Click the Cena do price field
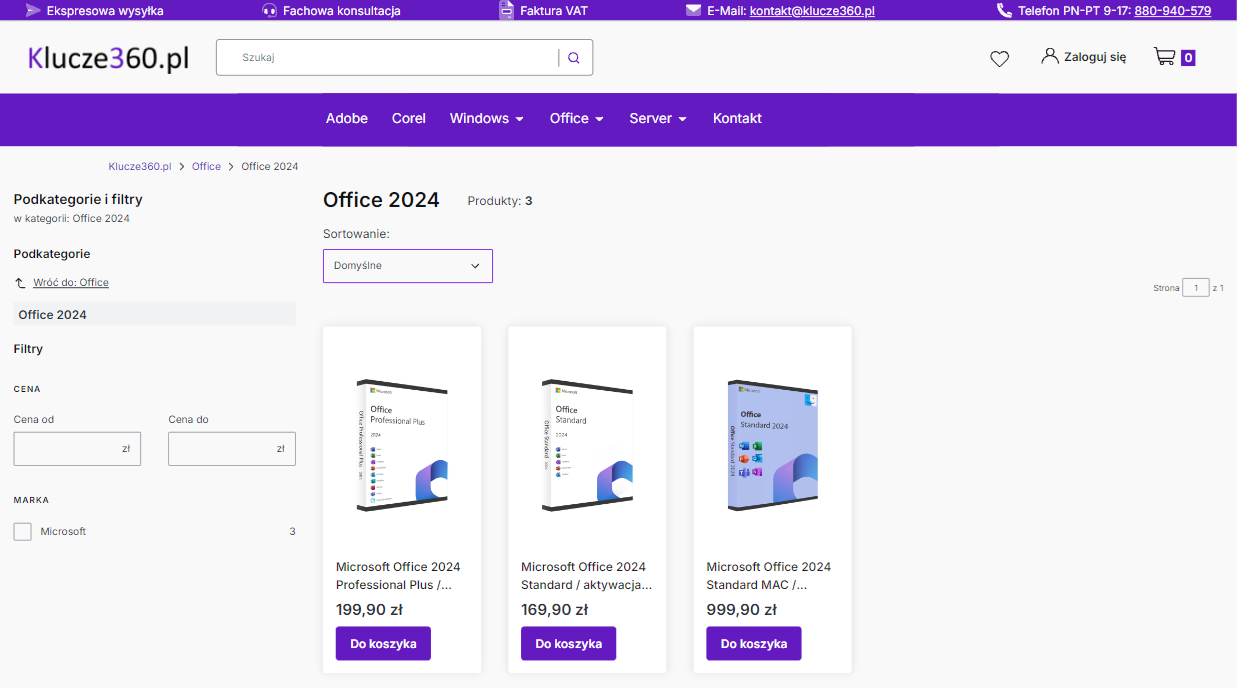 pyautogui.click(x=232, y=449)
